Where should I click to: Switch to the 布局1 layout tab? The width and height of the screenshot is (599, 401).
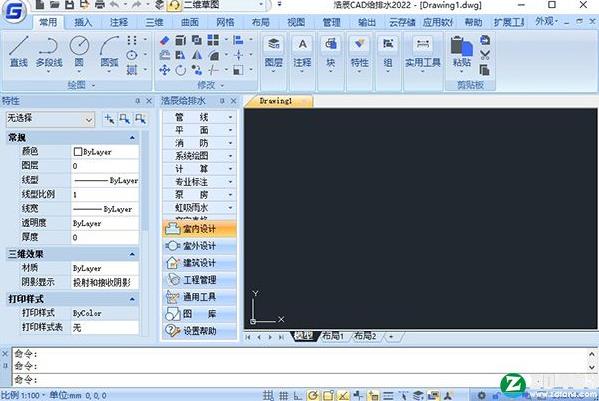tap(333, 336)
